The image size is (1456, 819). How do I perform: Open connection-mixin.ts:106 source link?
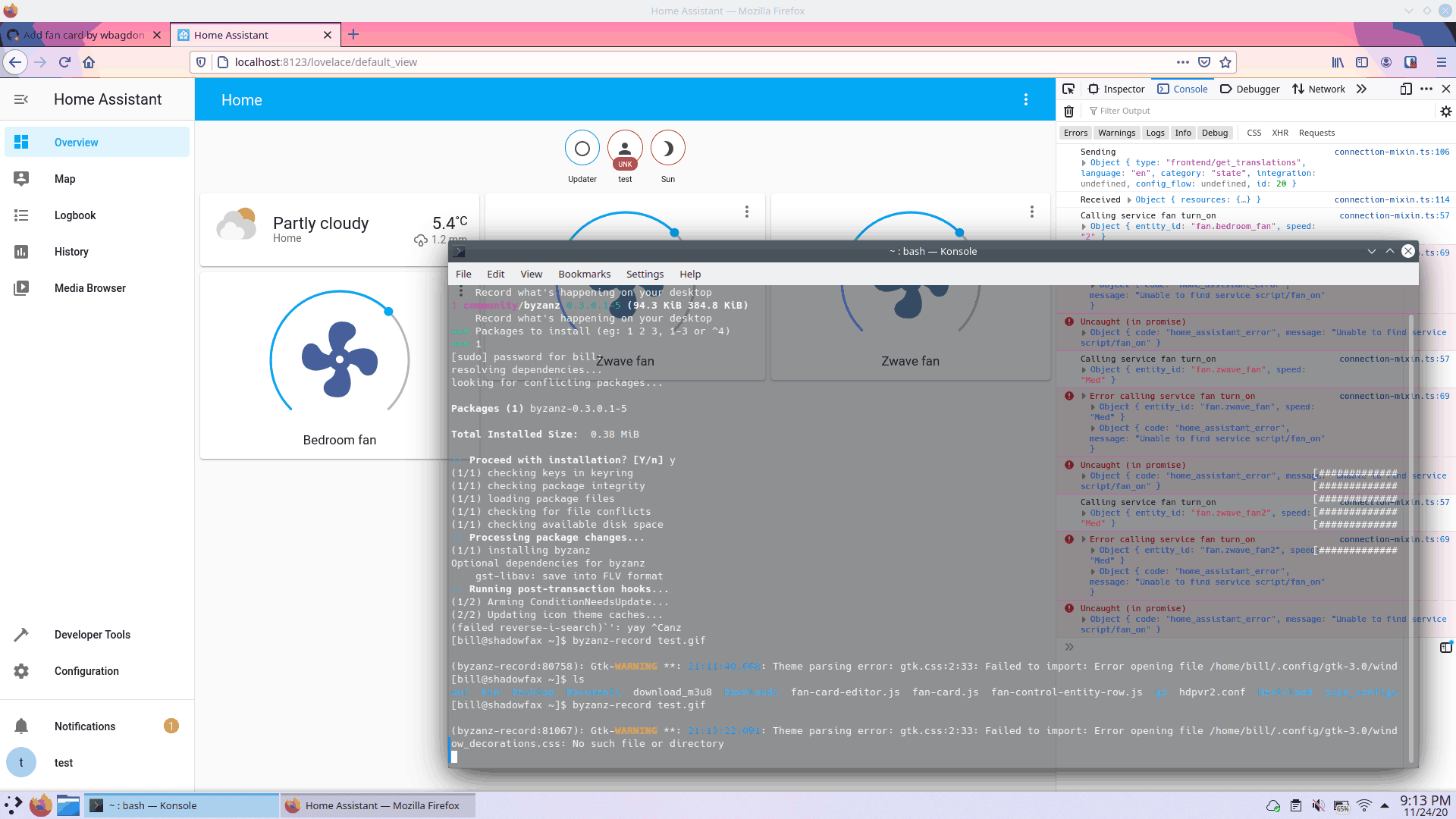pos(1392,152)
